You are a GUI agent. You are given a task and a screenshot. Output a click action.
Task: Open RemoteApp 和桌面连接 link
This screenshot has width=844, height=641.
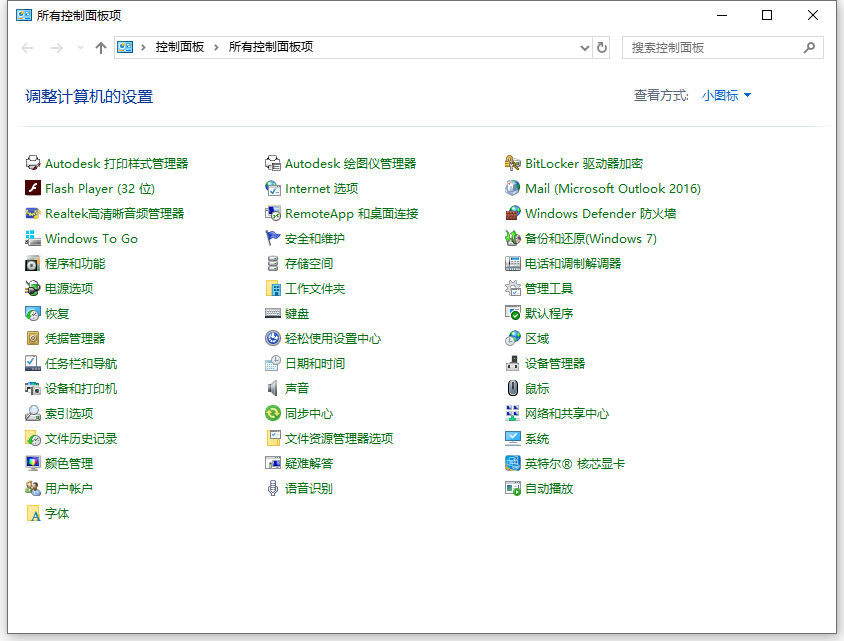351,214
